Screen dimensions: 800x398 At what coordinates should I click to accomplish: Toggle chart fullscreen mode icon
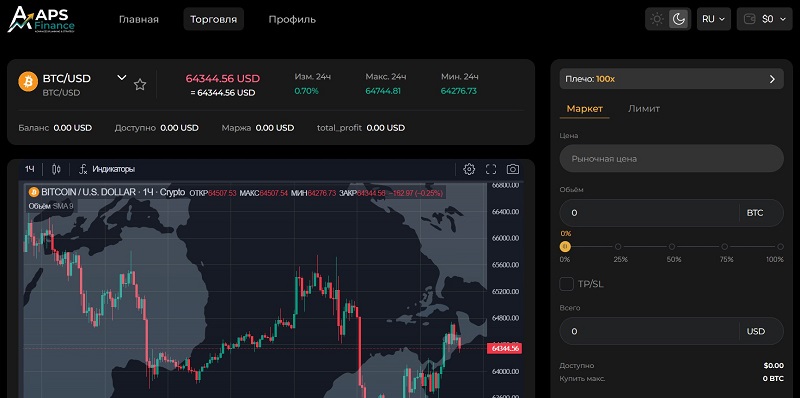coord(491,169)
